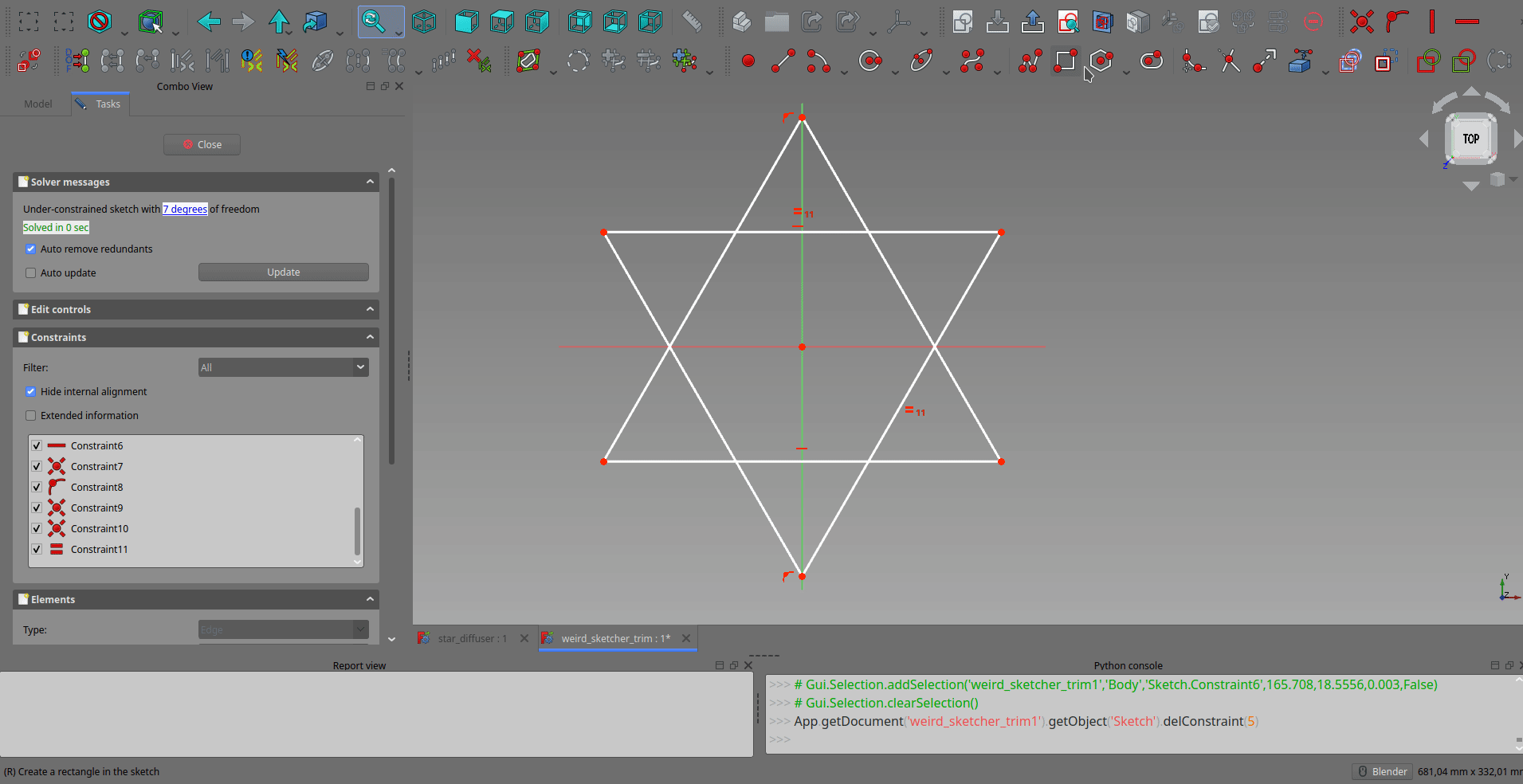Switch to the Model tab
Screen dimensions: 1523x784
pyautogui.click(x=37, y=104)
